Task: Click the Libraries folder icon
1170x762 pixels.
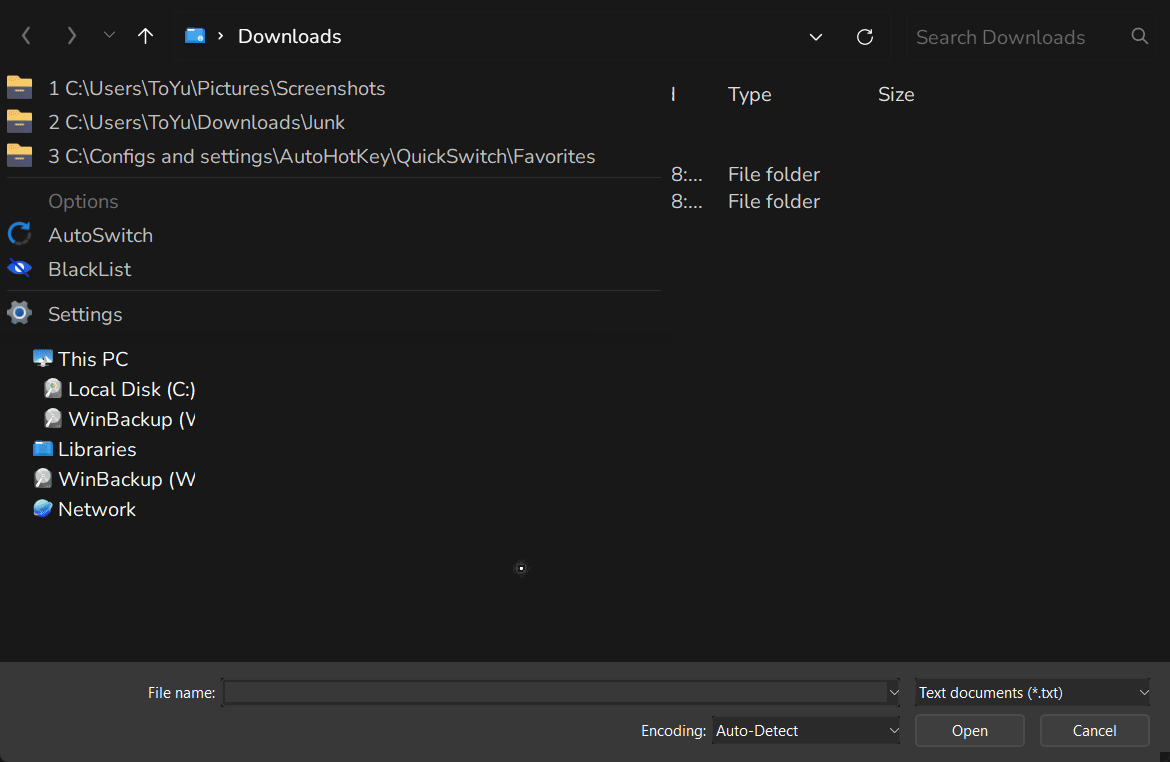Action: (x=43, y=449)
